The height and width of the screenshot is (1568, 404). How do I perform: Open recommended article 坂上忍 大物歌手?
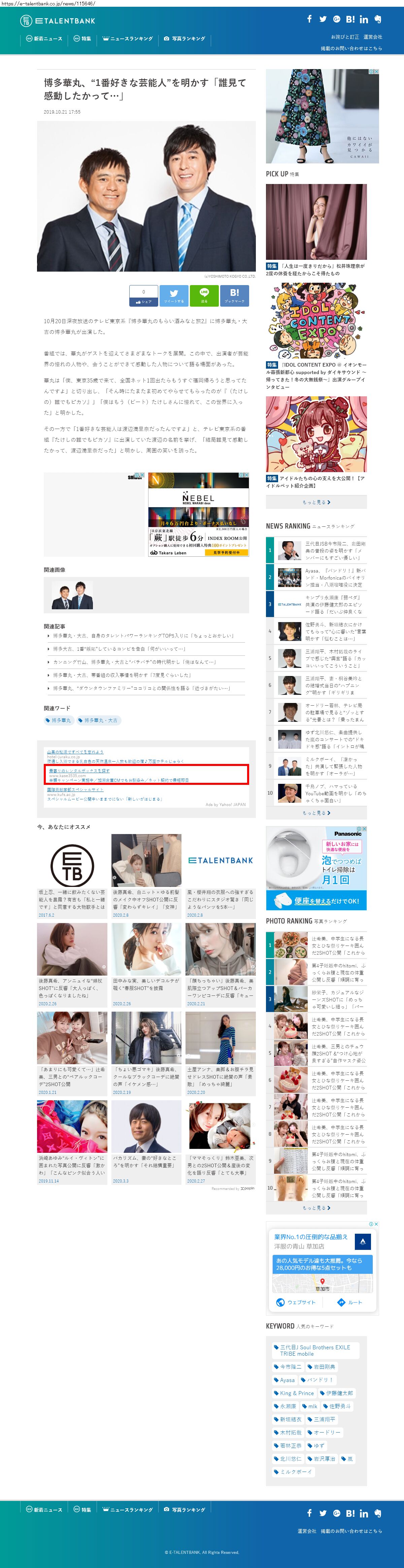point(72,876)
